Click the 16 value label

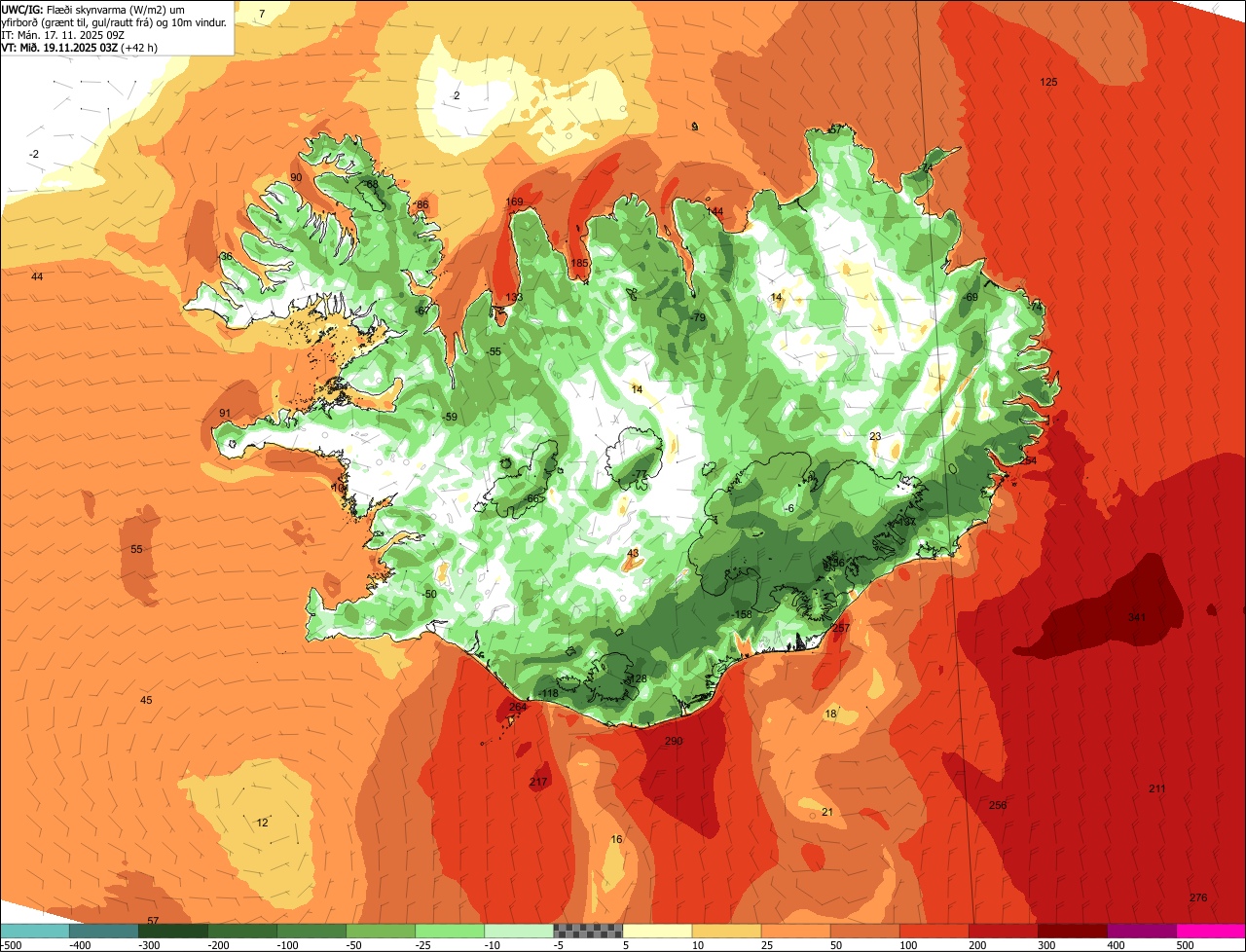click(616, 839)
